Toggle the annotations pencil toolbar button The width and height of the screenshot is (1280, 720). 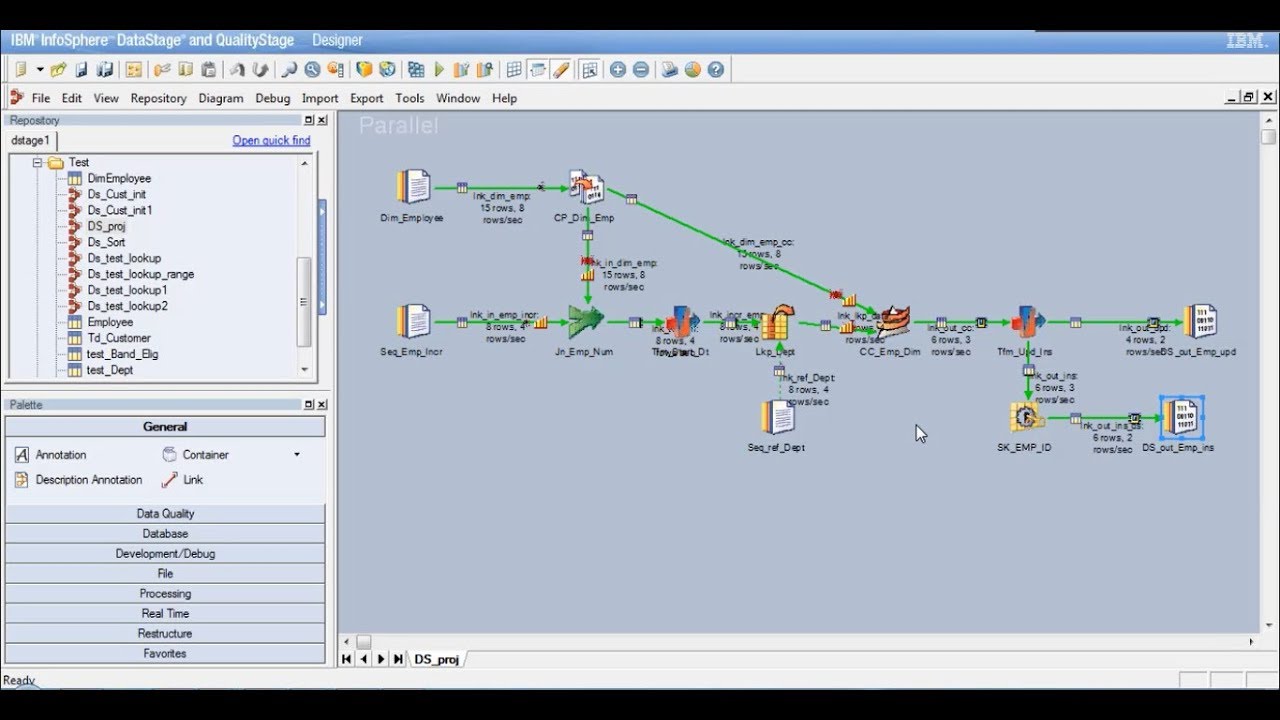pyautogui.click(x=561, y=70)
